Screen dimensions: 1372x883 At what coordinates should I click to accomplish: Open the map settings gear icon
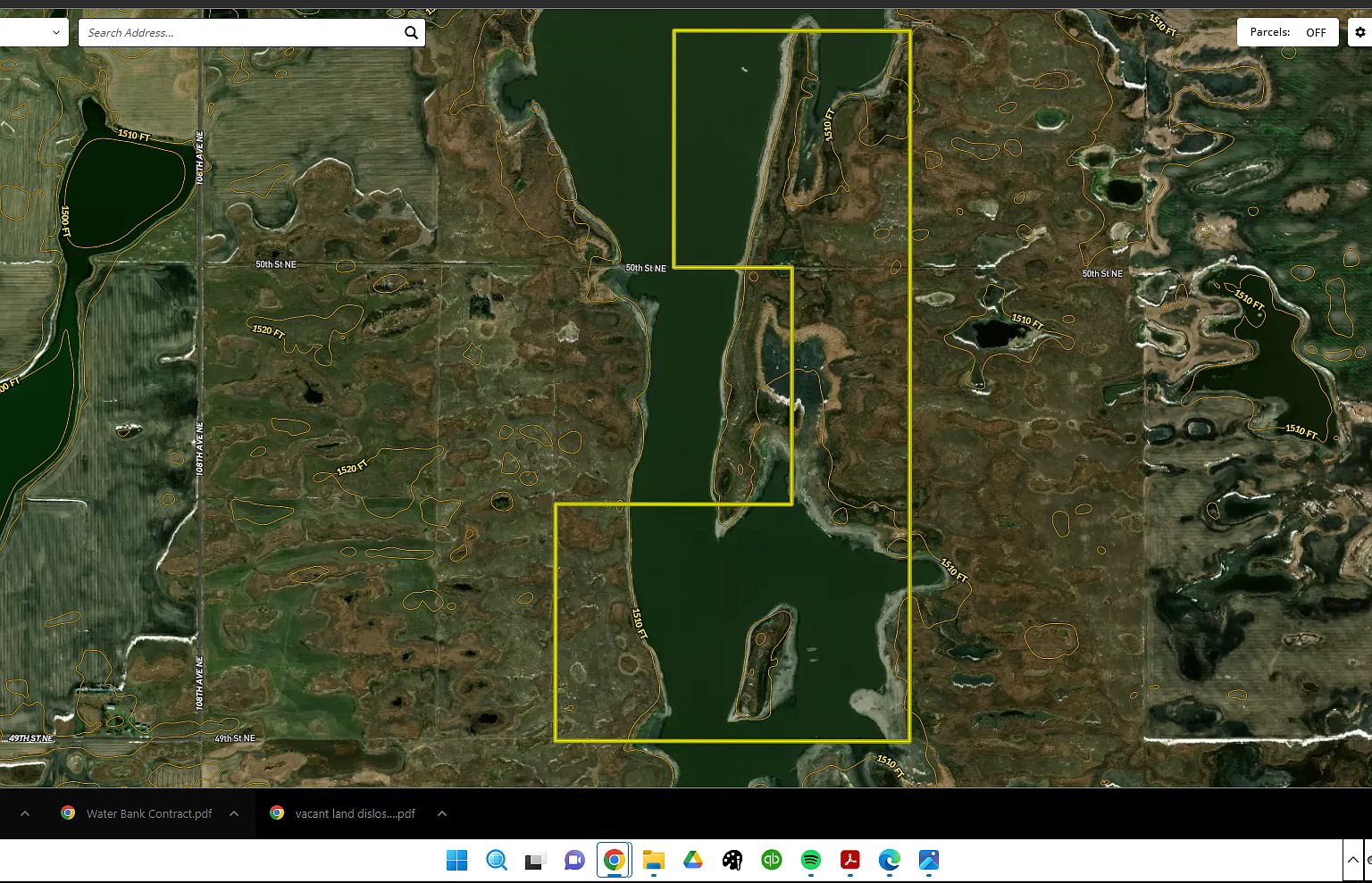(x=1359, y=32)
